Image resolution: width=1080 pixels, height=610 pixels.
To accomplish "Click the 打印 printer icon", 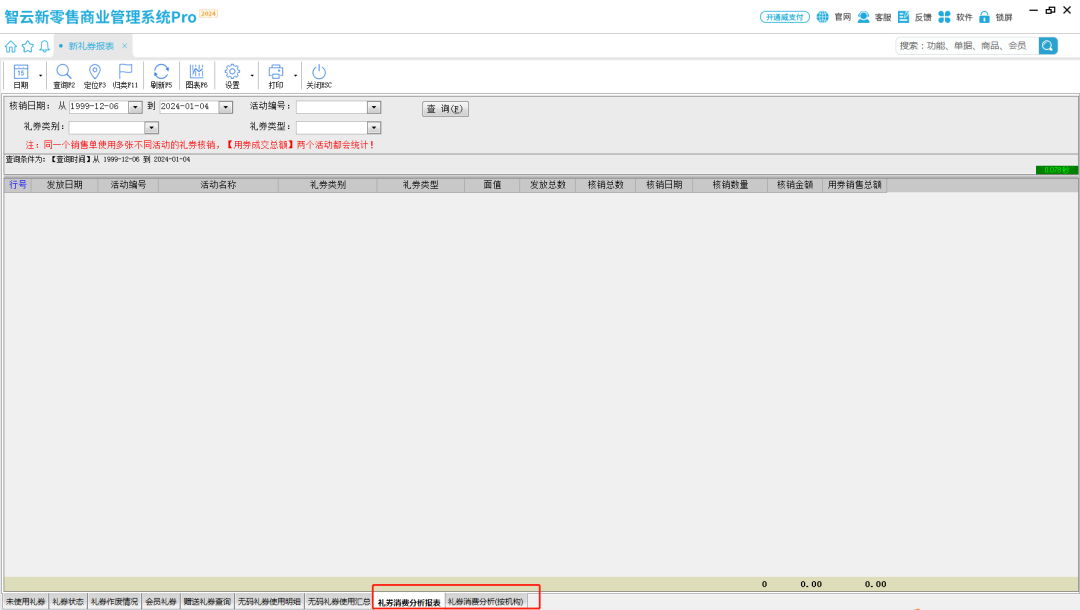I will point(276,73).
